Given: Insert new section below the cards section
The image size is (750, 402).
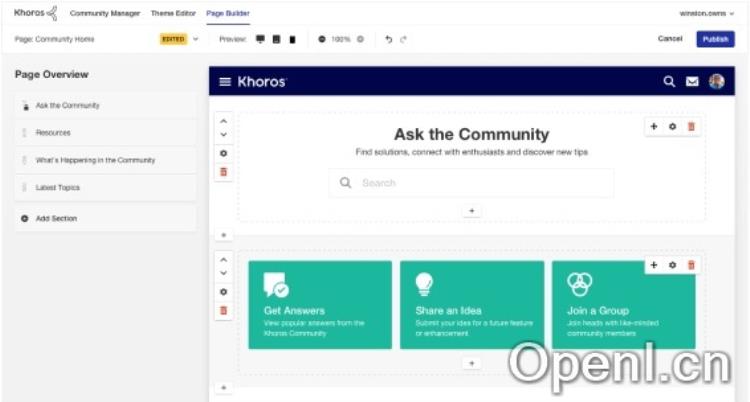Looking at the screenshot, I should (x=223, y=388).
